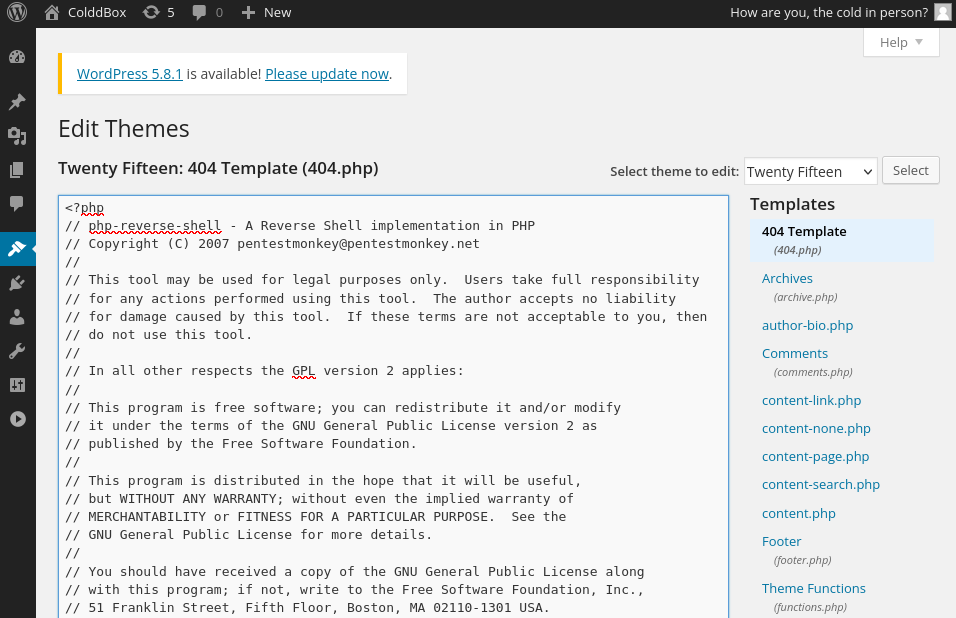Open the Settings sliders icon
This screenshot has height=618, width=956.
click(x=17, y=385)
